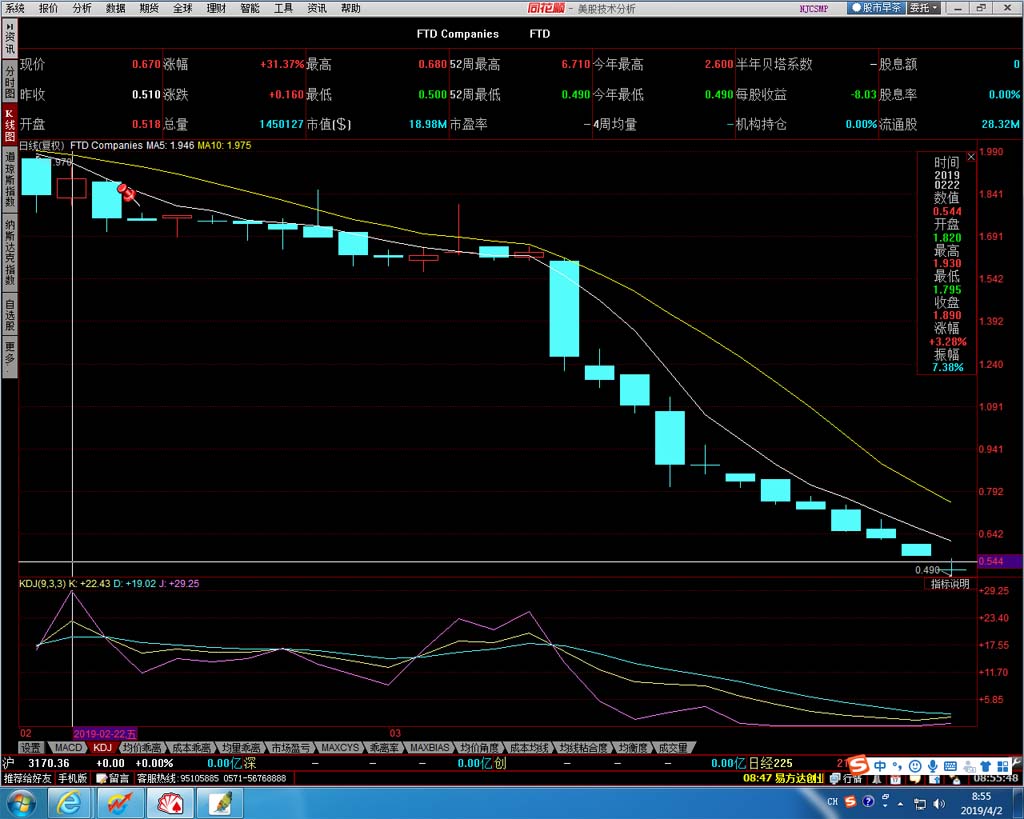Switch to 均衡度 indicator tab
The height and width of the screenshot is (819, 1024).
coord(633,747)
